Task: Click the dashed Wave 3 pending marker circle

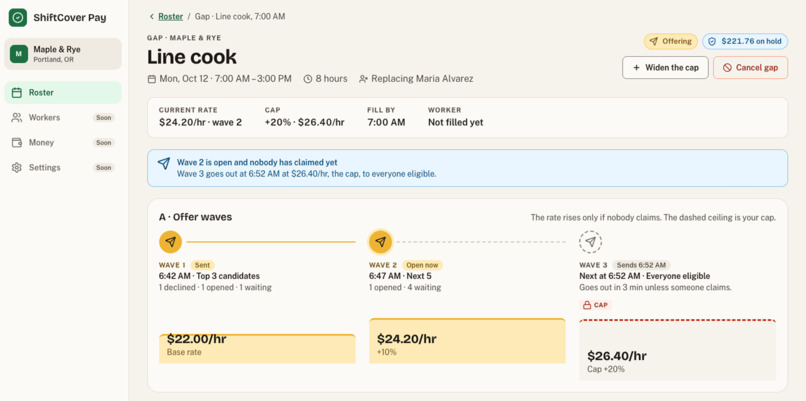Action: tap(591, 242)
